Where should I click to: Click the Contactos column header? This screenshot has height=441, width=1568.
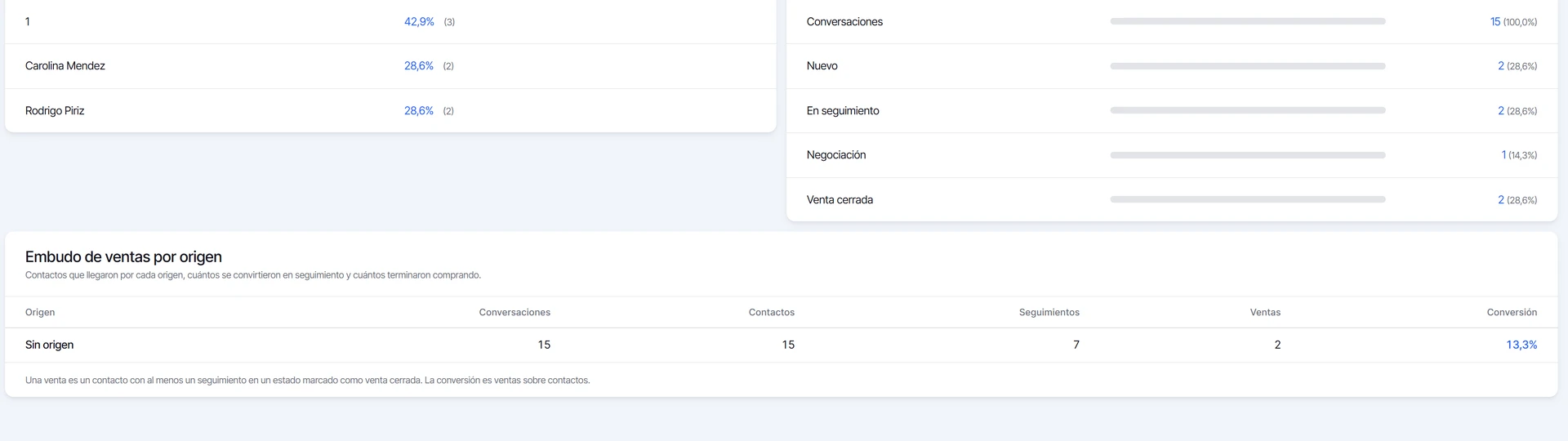tap(772, 313)
